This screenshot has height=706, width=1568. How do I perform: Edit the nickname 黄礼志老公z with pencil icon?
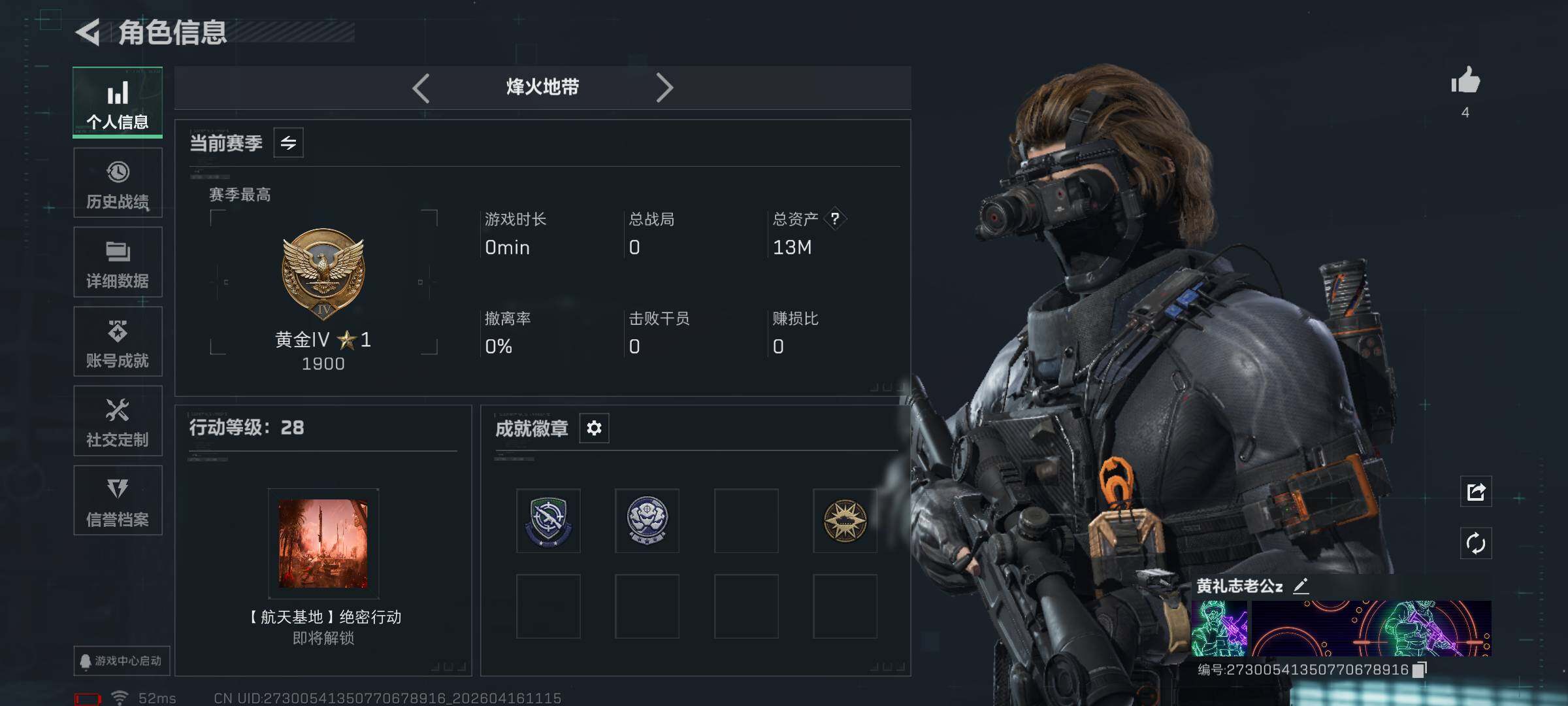pyautogui.click(x=1301, y=586)
